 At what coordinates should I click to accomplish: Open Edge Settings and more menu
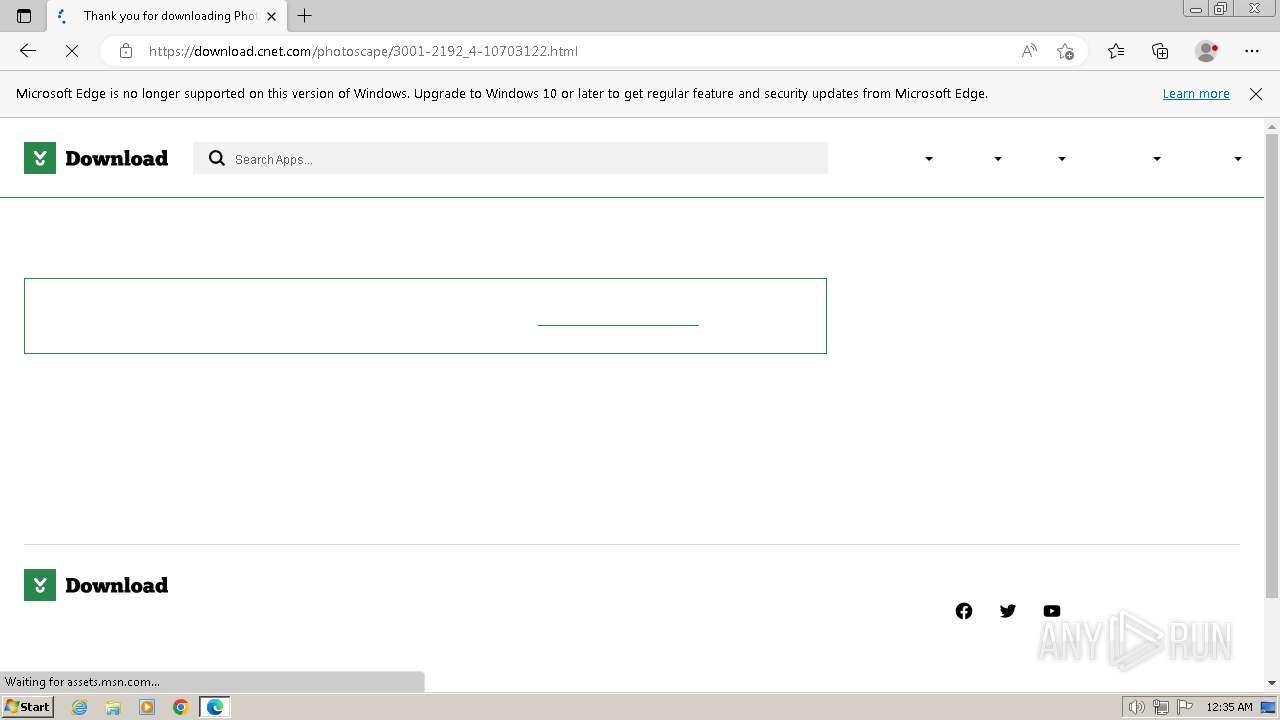click(1252, 51)
